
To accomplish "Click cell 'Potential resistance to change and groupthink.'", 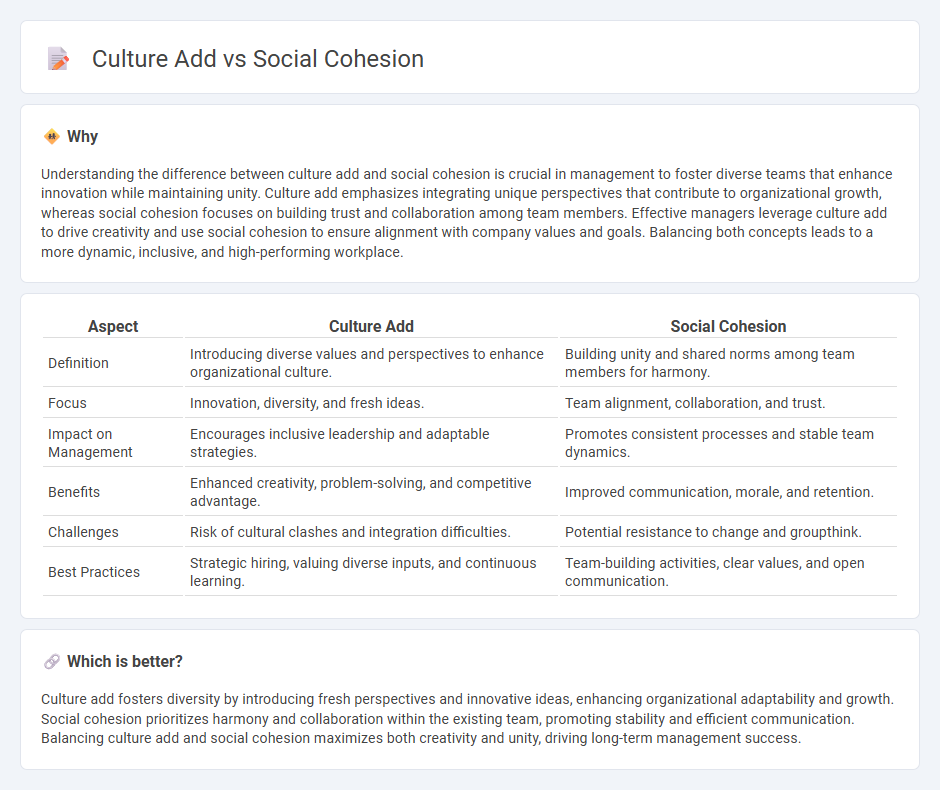I will click(728, 532).
